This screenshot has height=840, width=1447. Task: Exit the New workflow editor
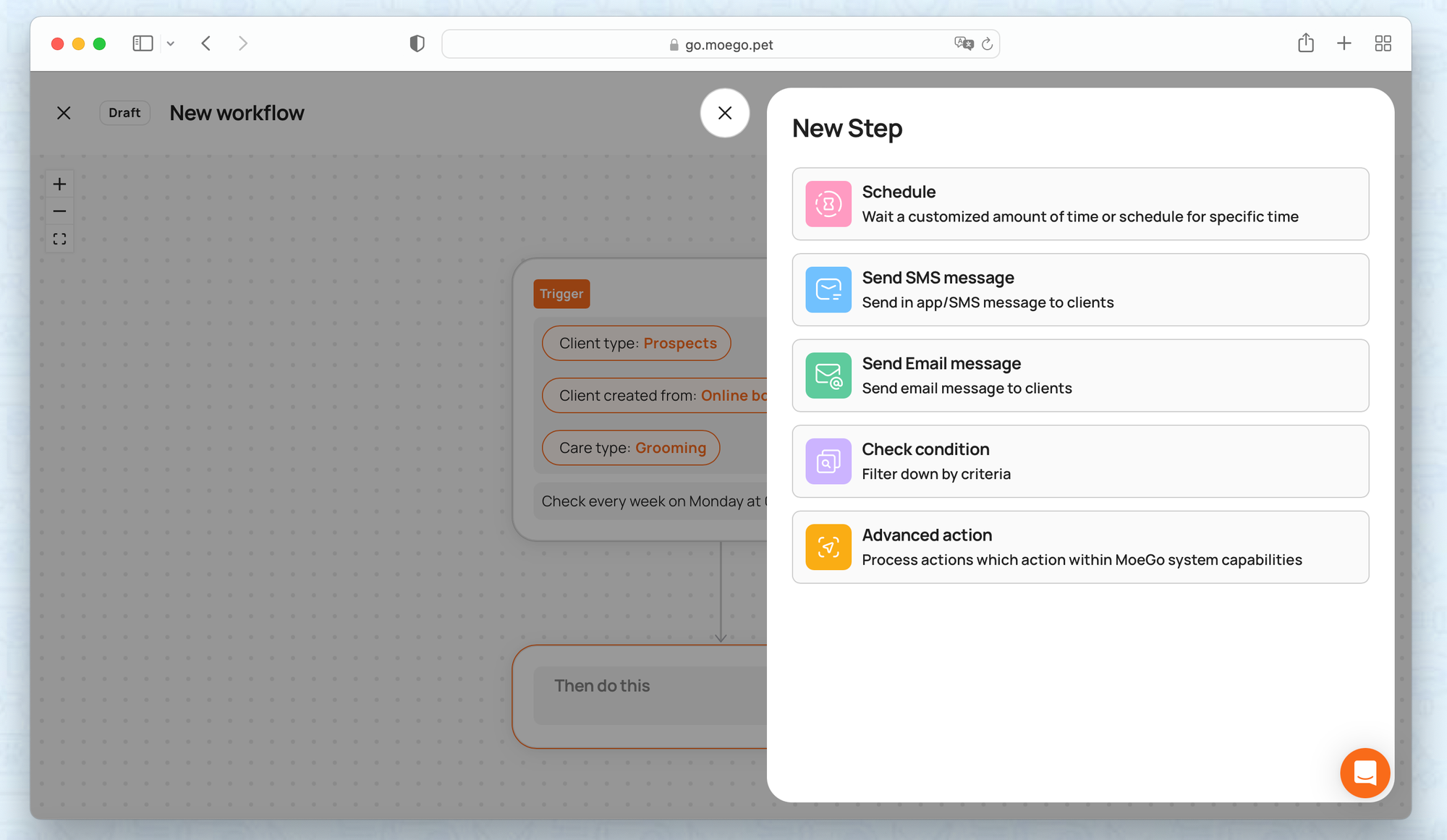point(64,113)
